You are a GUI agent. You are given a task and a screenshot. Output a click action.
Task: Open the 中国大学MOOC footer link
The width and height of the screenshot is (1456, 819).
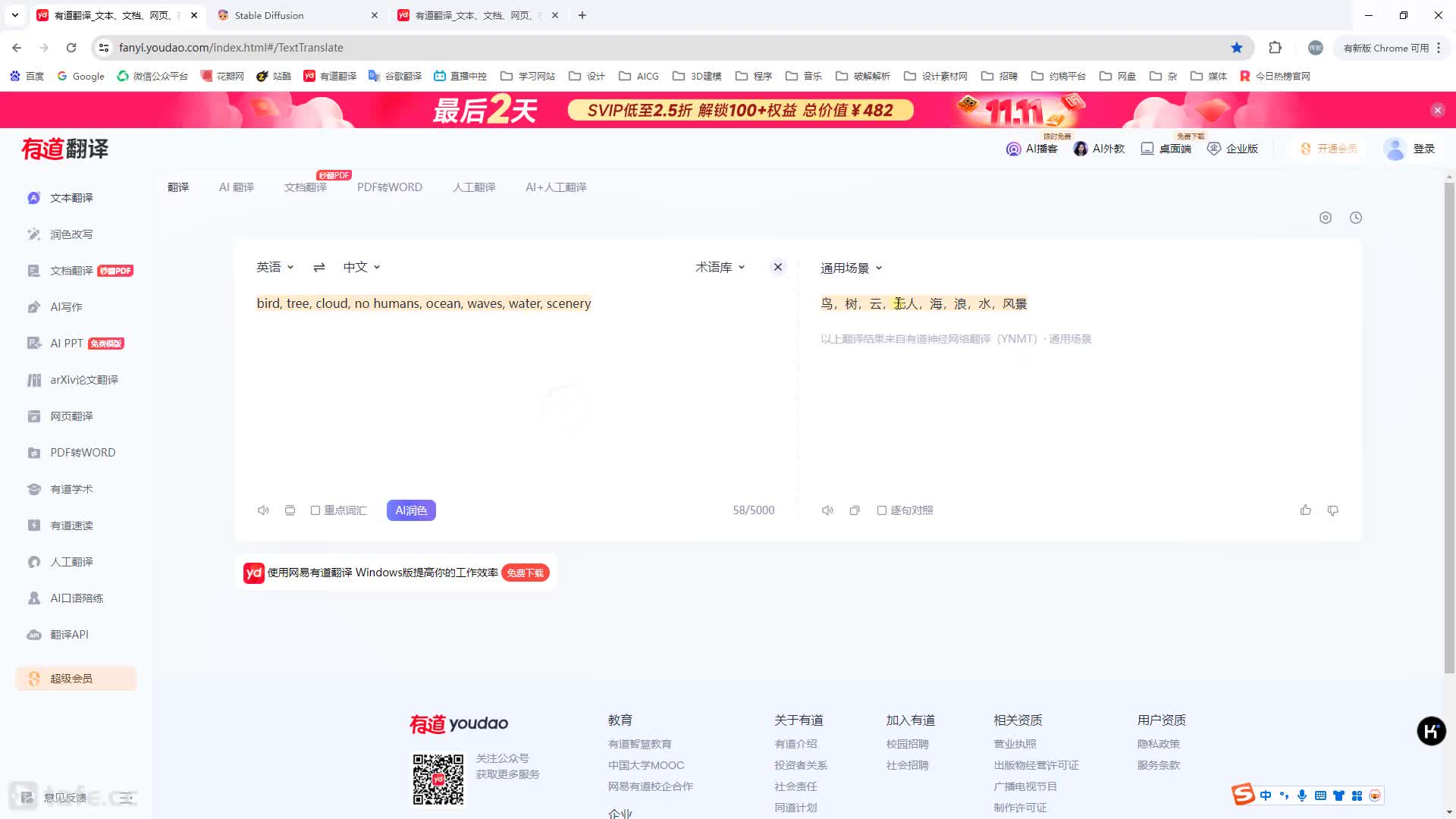click(646, 765)
